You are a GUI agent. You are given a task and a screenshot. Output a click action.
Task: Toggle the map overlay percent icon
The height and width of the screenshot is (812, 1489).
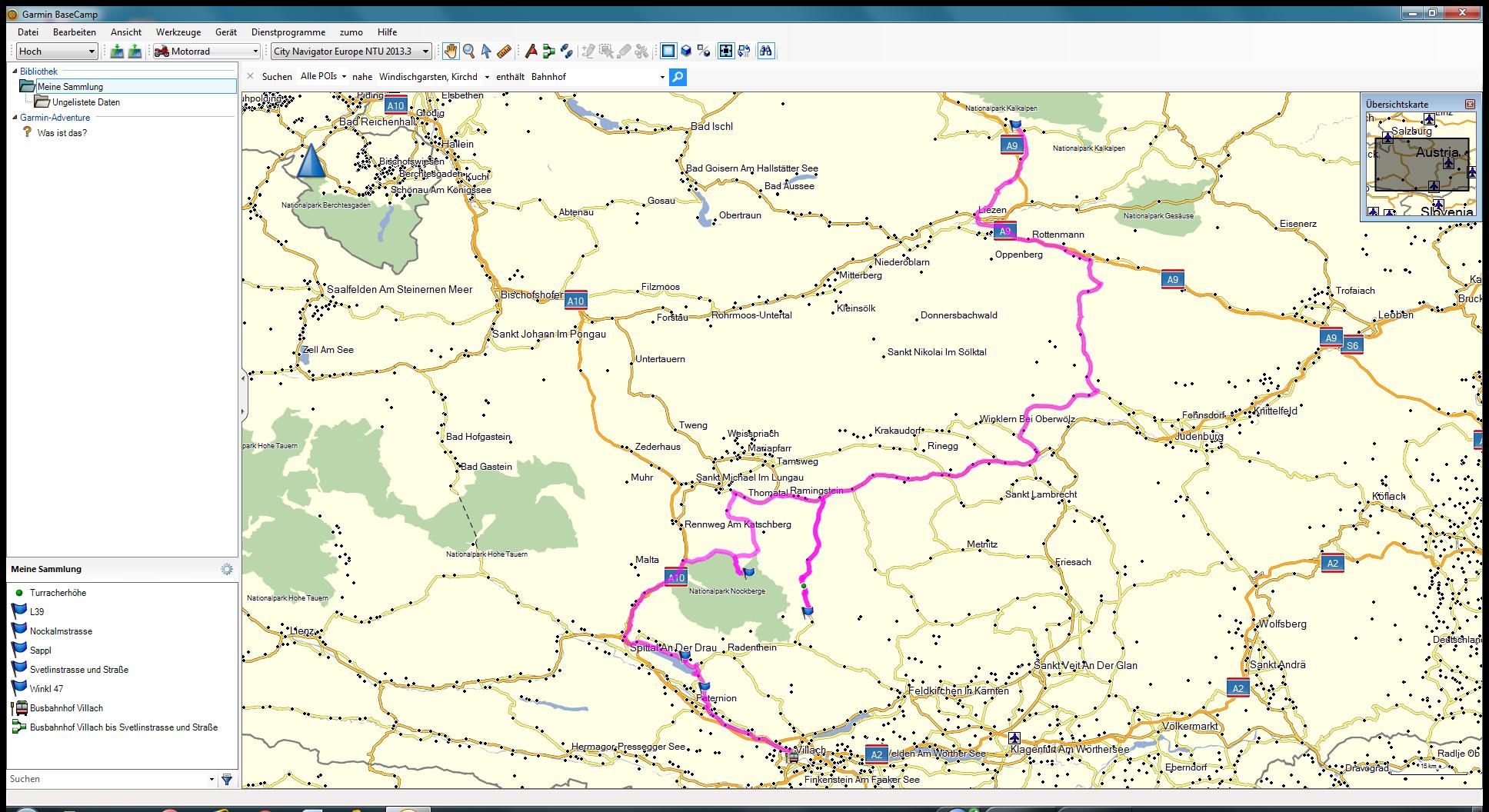click(704, 52)
